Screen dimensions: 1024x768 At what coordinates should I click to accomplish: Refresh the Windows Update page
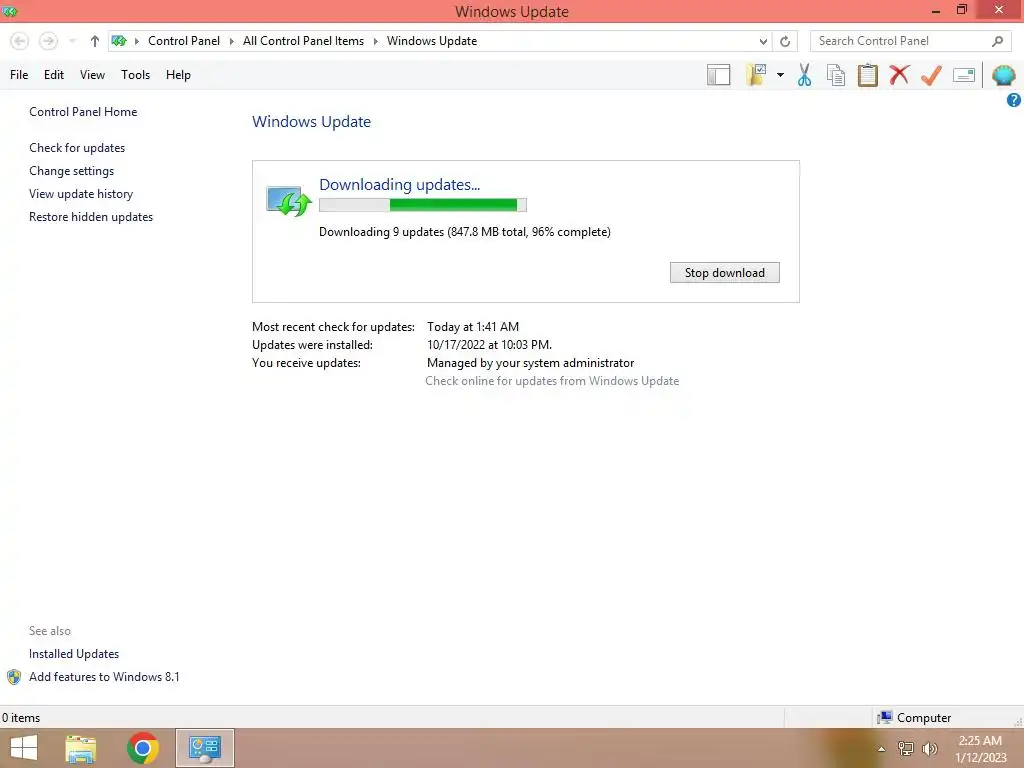tap(785, 41)
